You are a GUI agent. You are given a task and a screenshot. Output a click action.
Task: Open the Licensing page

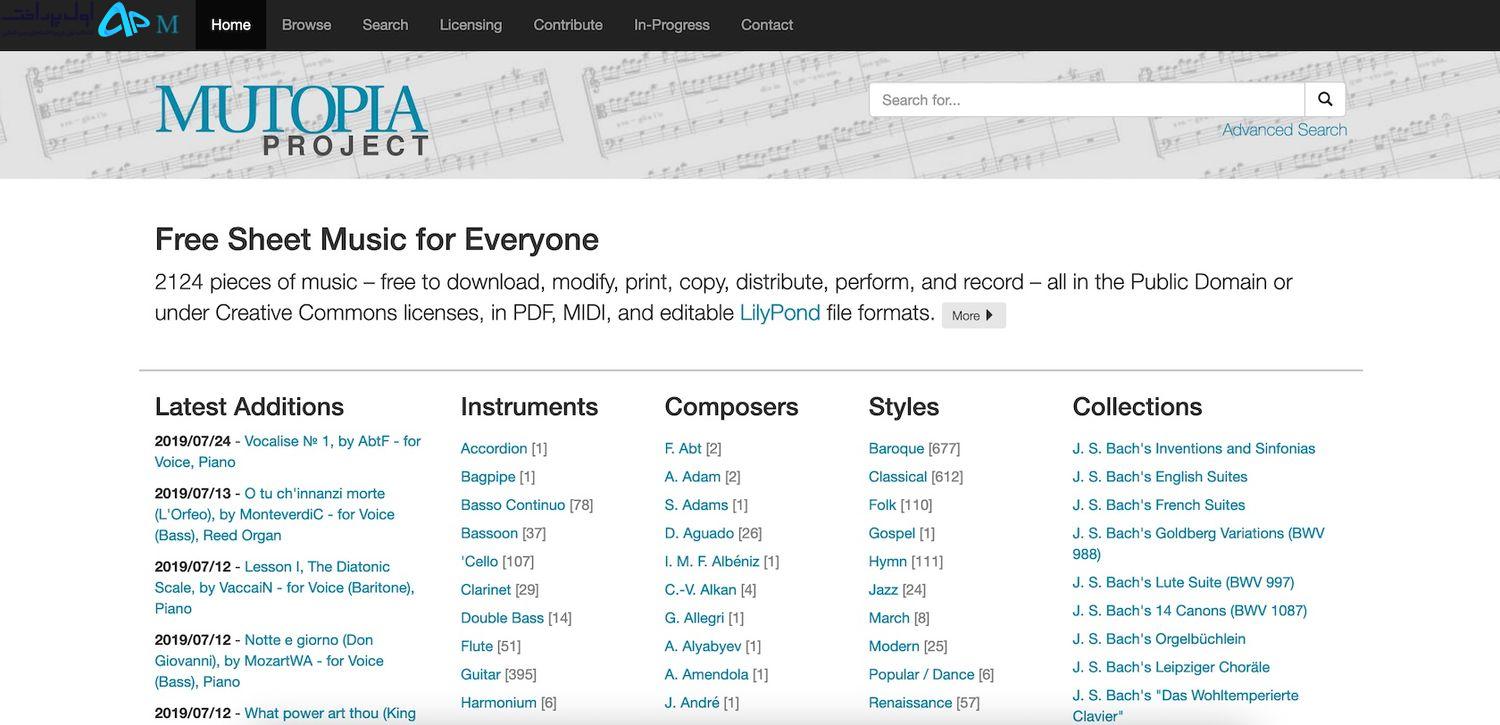coord(471,25)
